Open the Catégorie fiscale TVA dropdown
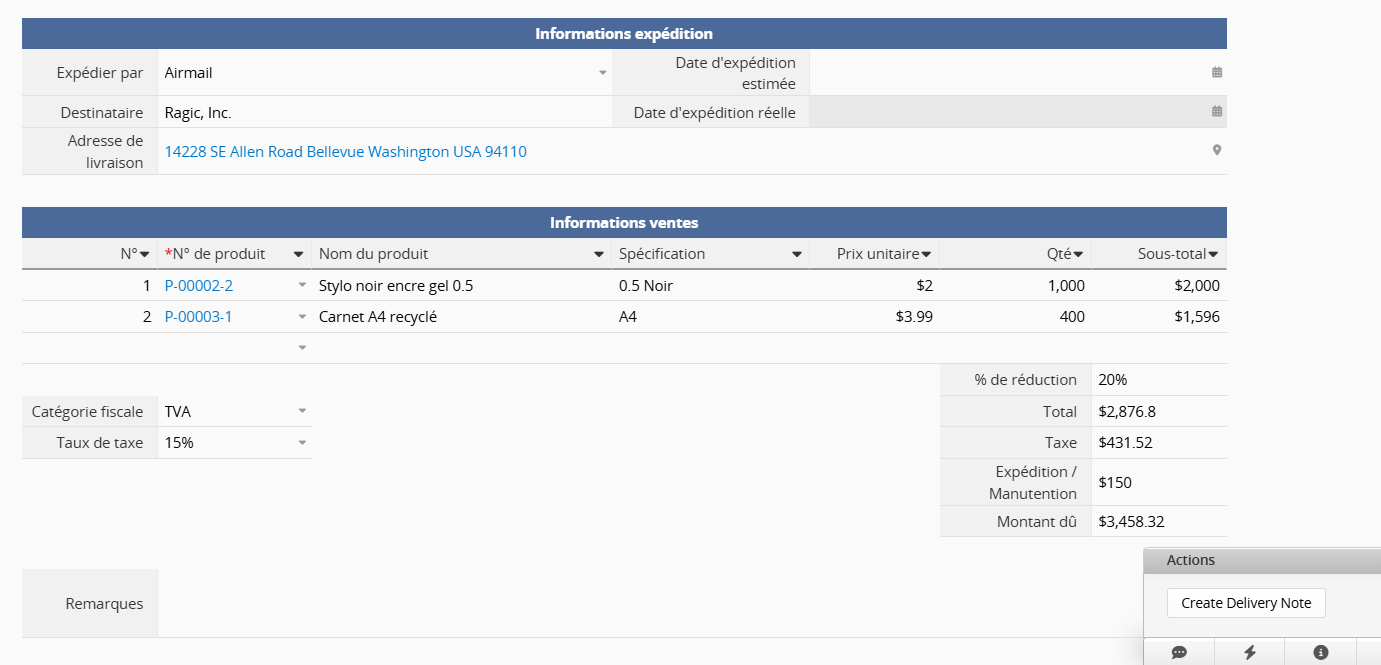Screen dimensions: 1381x665 302,411
